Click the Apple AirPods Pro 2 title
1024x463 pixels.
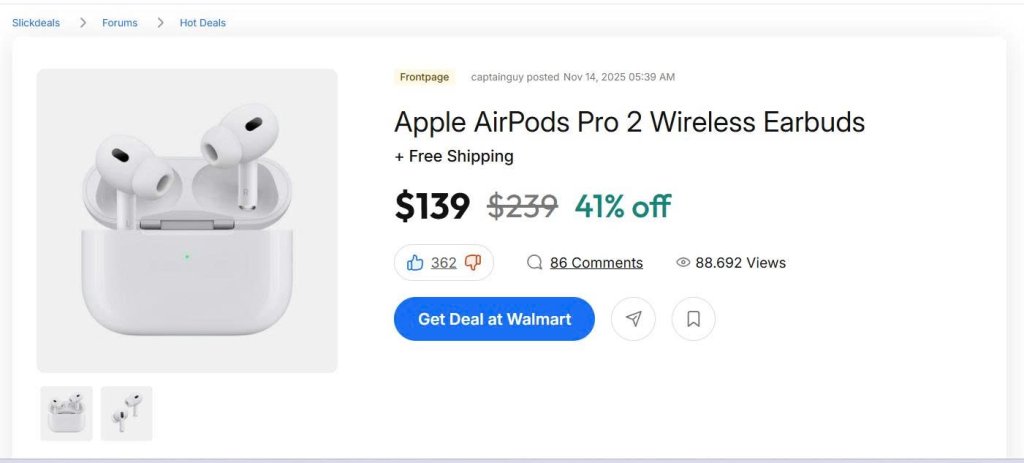[x=629, y=123]
